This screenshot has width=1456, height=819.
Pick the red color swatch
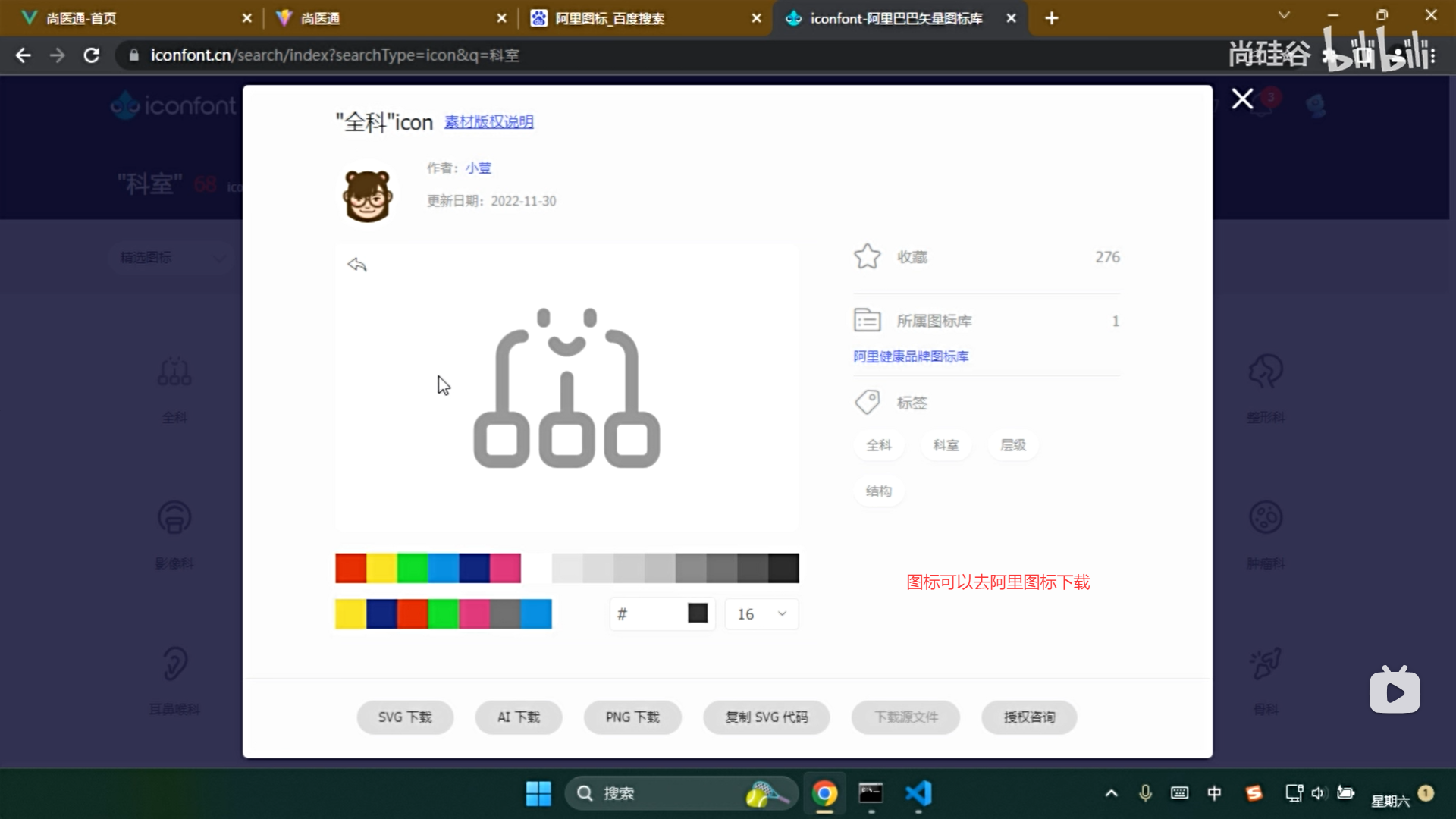point(350,567)
